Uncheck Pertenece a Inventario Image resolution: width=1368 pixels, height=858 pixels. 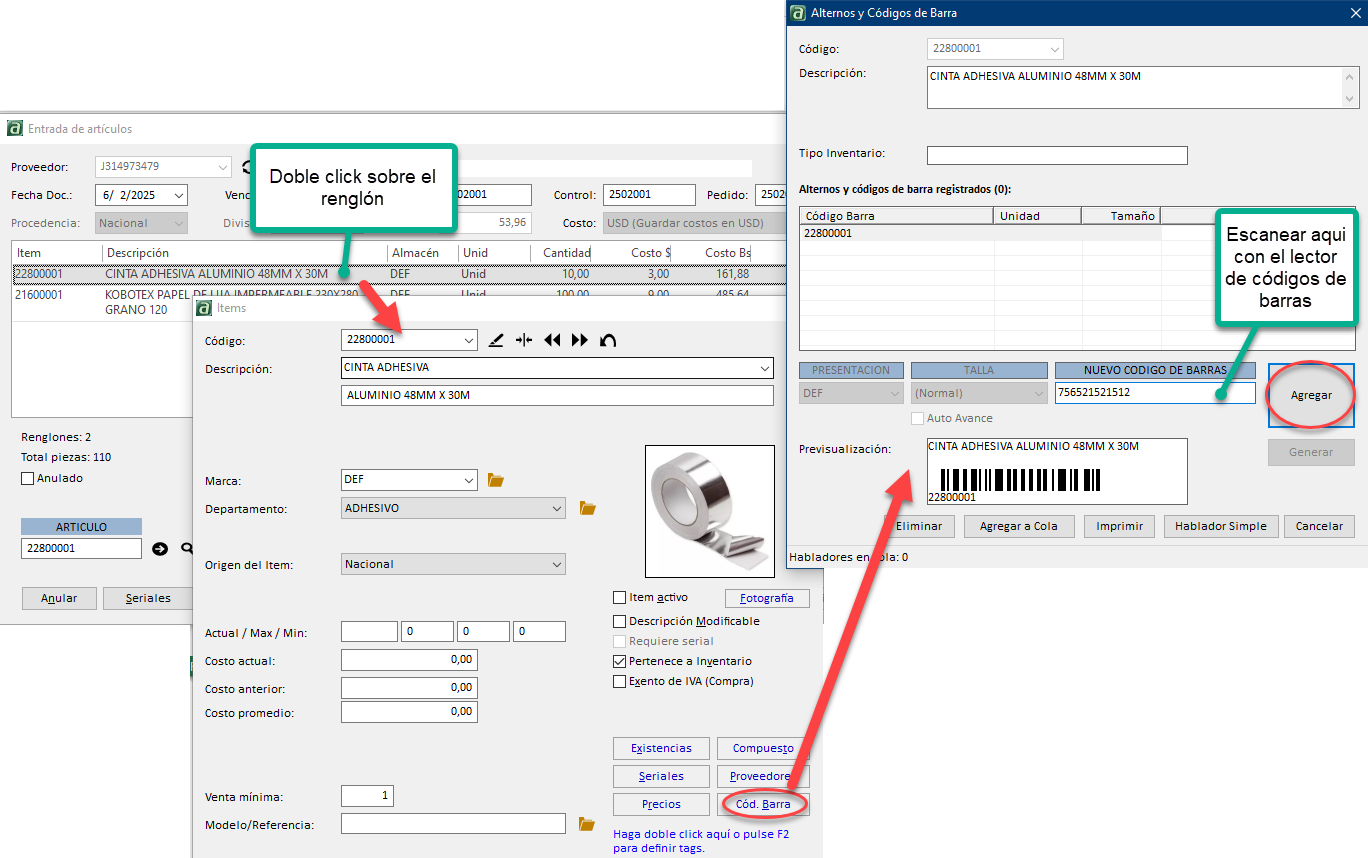620,661
